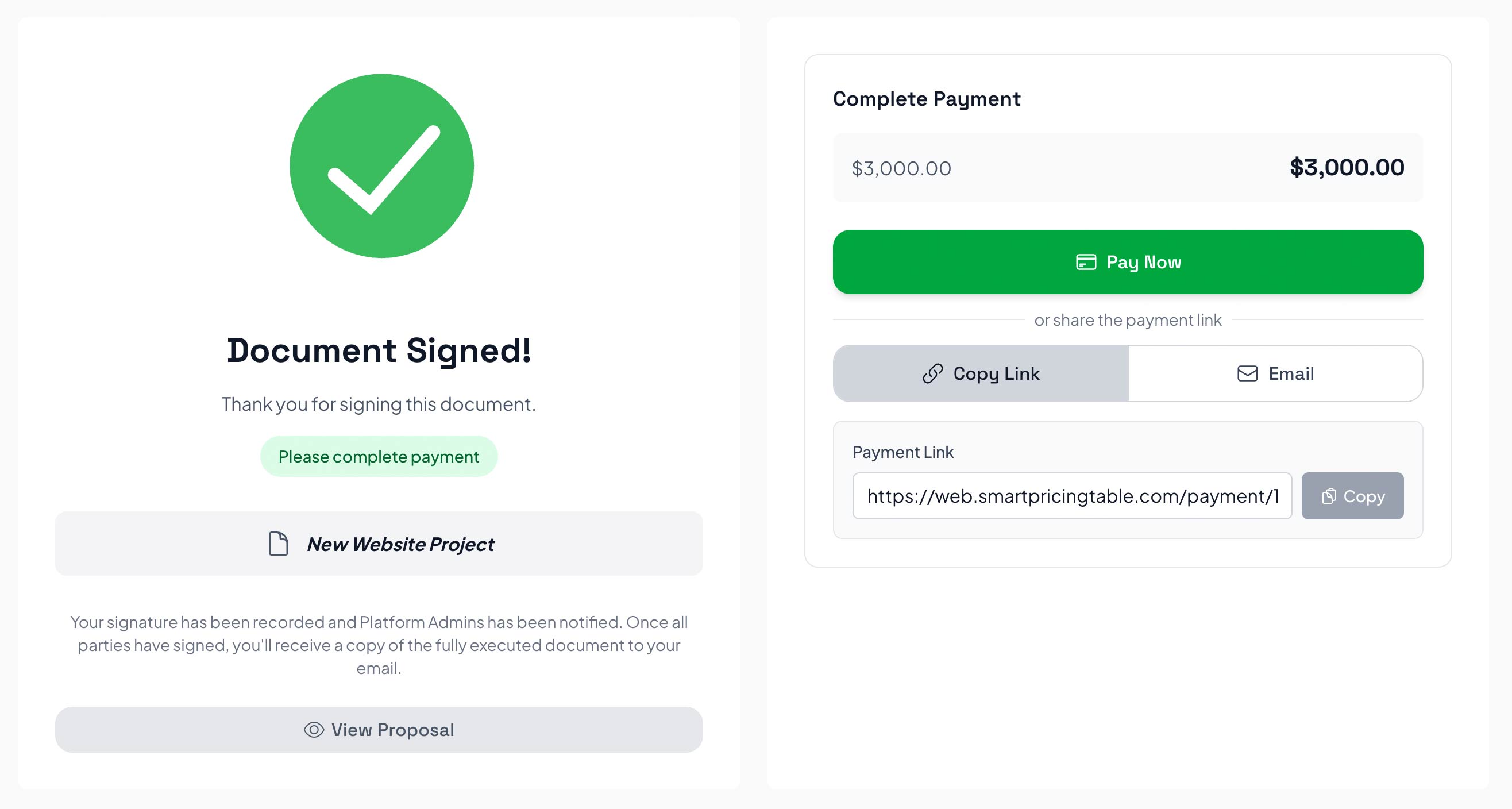Screen dimensions: 1512x809
Task: Select the payment URL text field
Action: coord(1072,496)
